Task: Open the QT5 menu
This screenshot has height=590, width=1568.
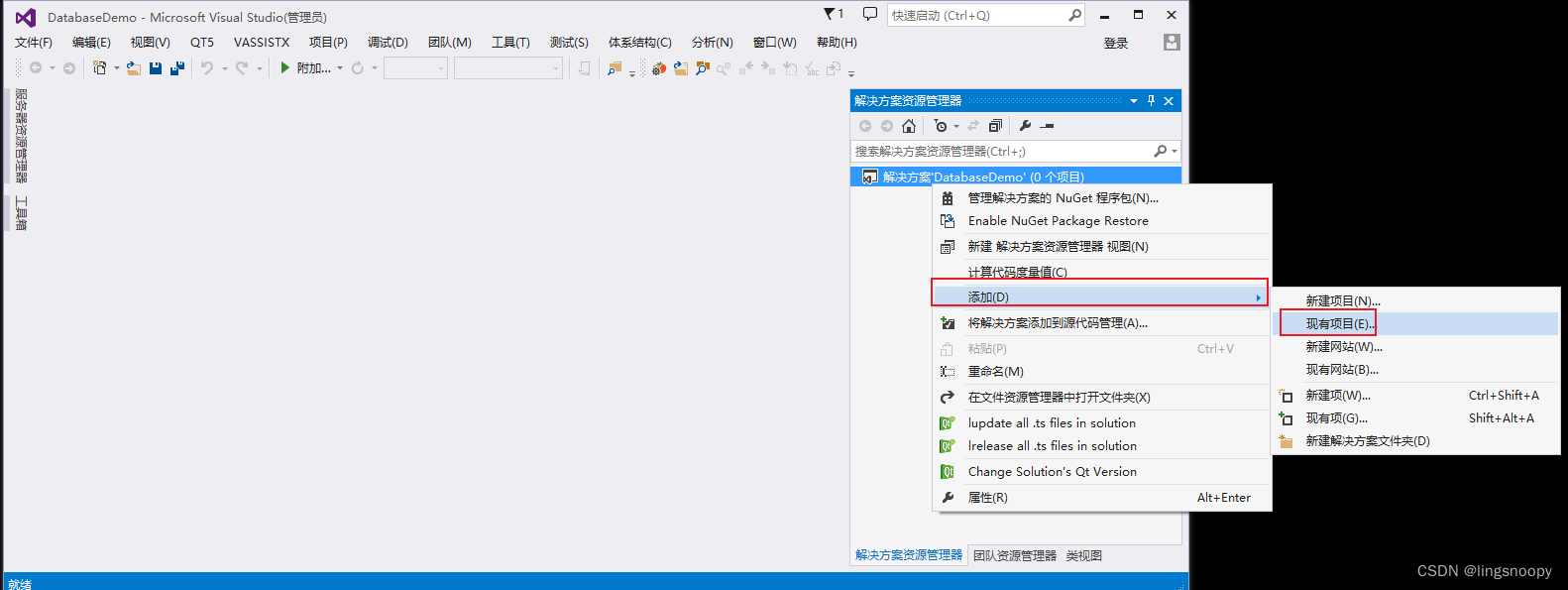Action: click(x=202, y=43)
